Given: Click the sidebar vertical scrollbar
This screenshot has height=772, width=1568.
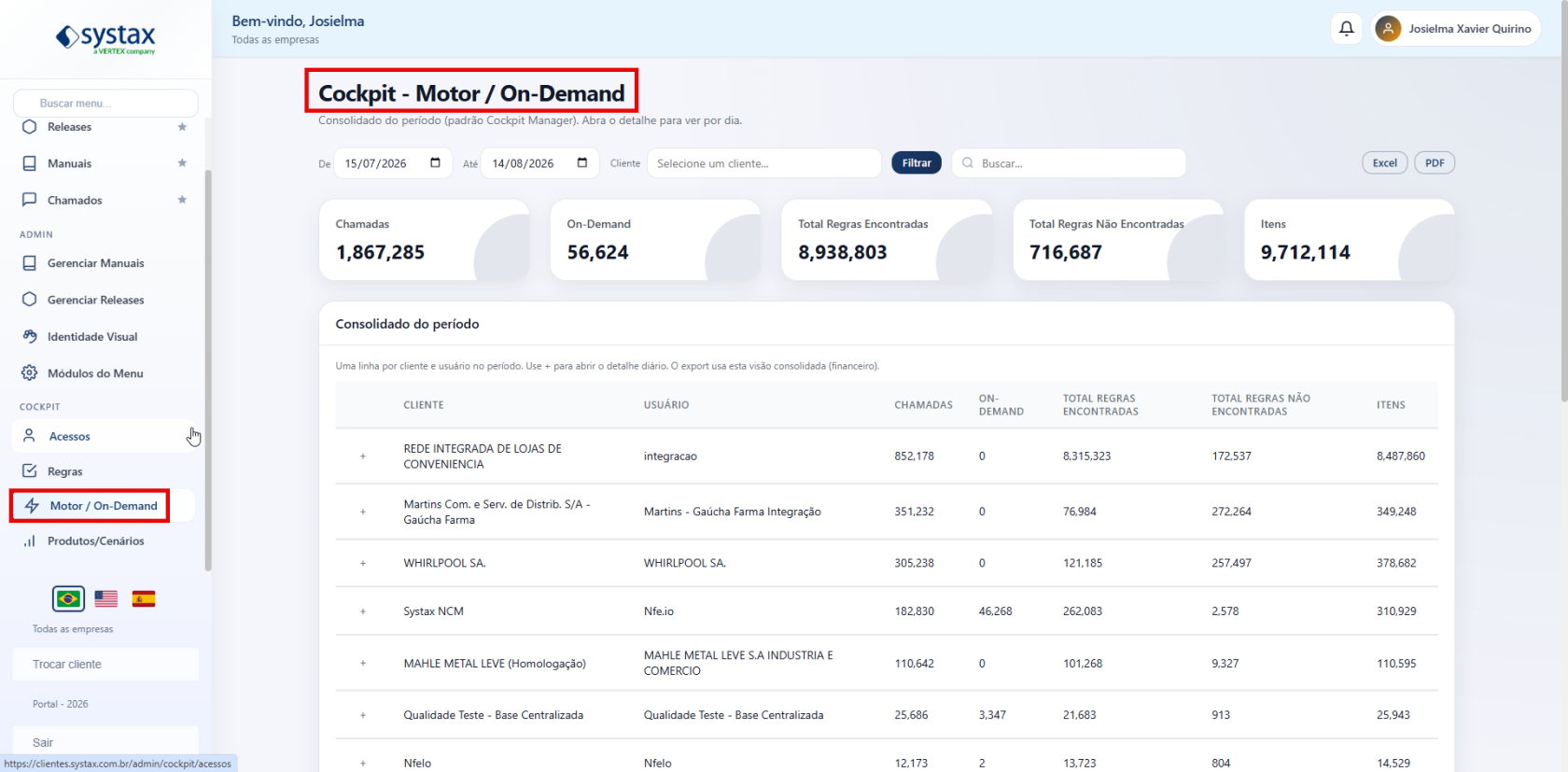Looking at the screenshot, I should click(x=208, y=370).
